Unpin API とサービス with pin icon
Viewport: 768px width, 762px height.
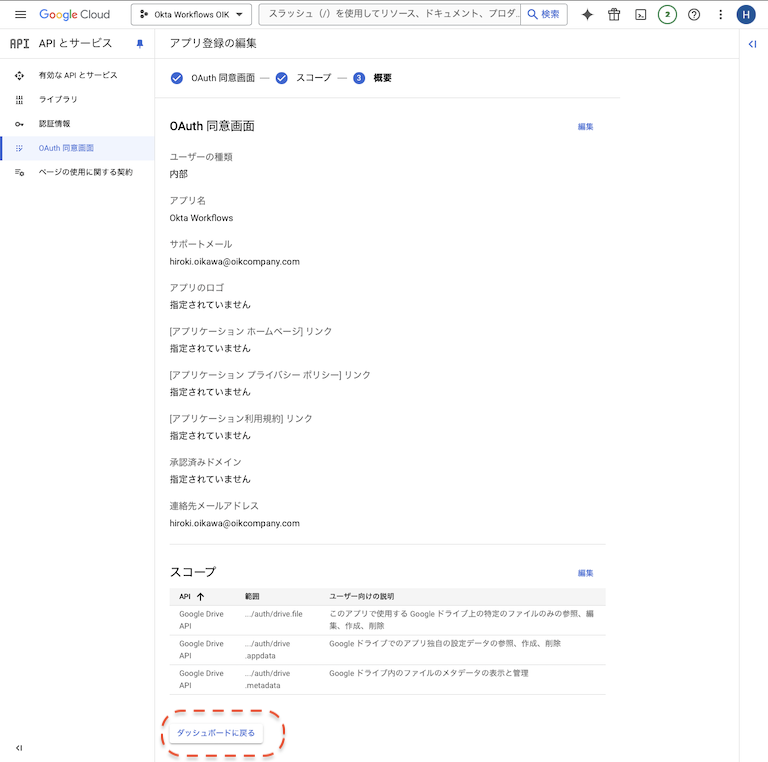point(140,44)
